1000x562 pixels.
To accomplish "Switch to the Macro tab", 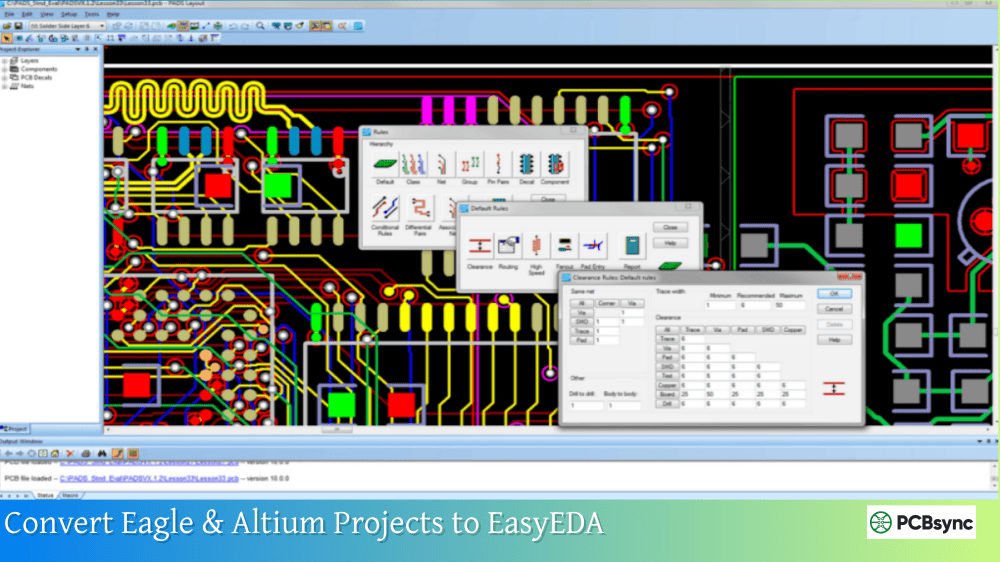I will tap(70, 495).
